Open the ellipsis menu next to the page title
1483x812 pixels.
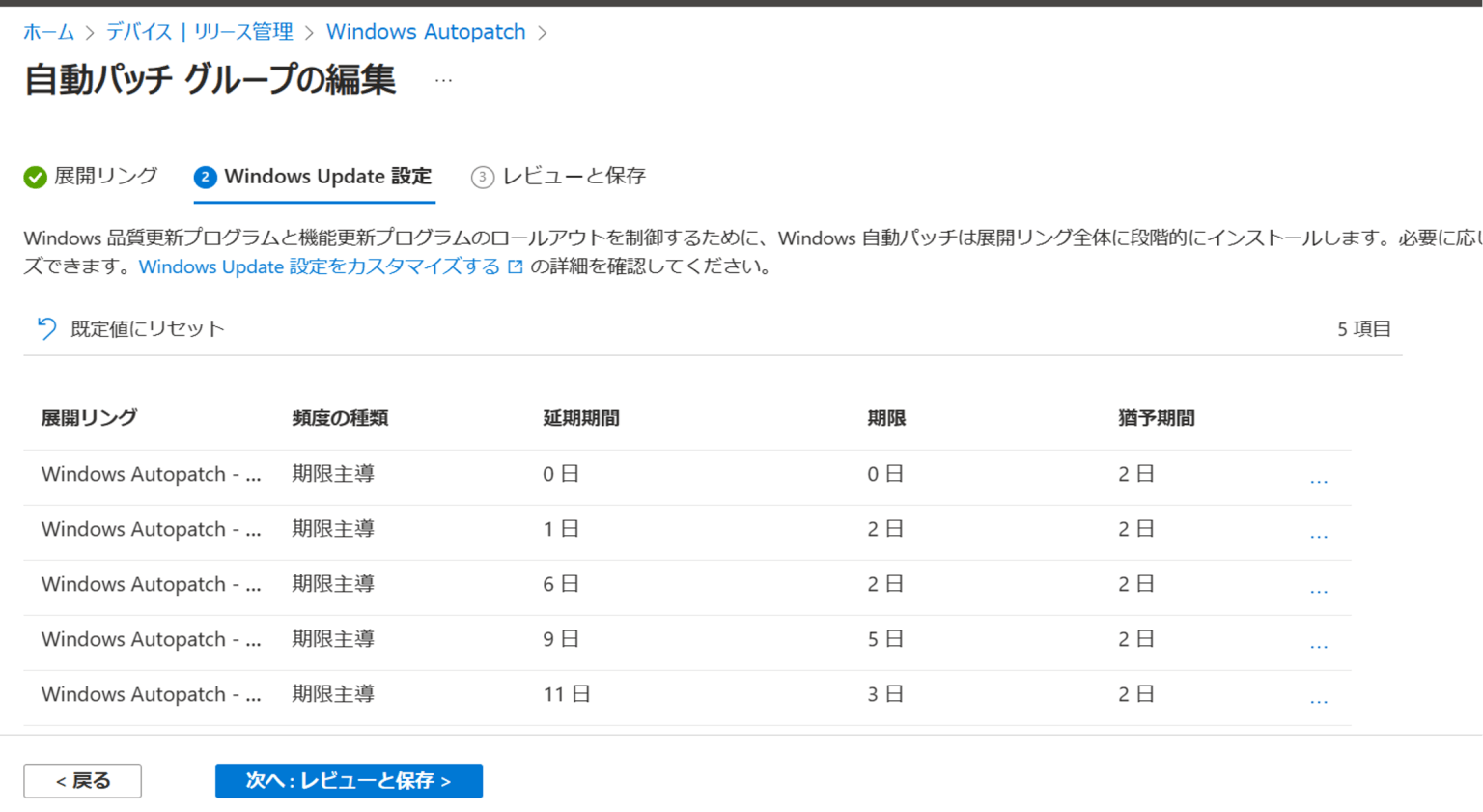pyautogui.click(x=443, y=80)
